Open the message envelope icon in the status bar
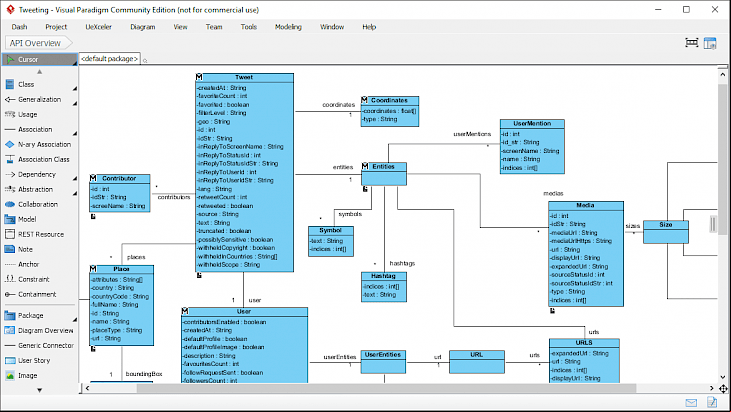 pyautogui.click(x=691, y=403)
